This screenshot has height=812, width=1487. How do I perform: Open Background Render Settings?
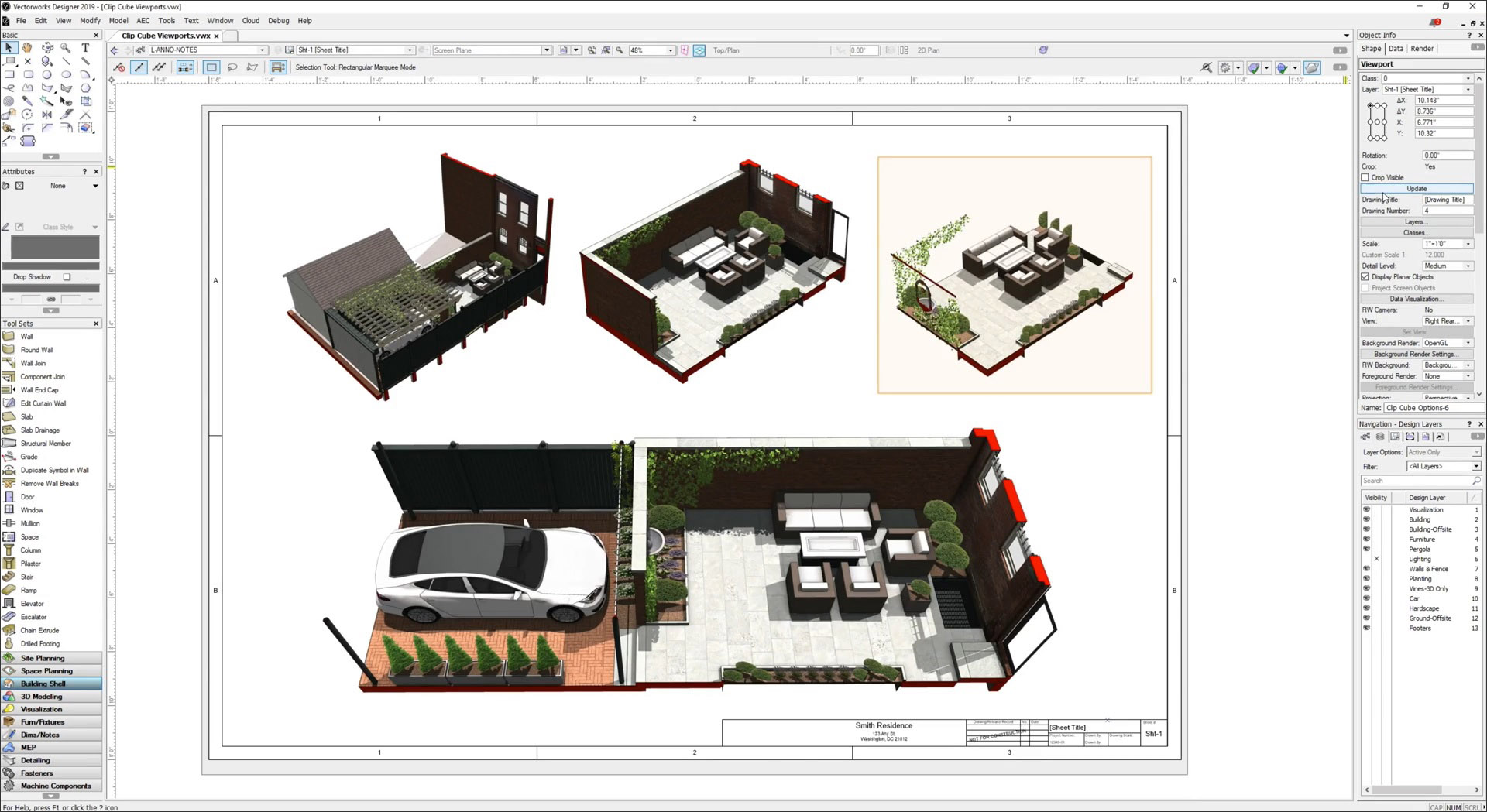pos(1416,355)
